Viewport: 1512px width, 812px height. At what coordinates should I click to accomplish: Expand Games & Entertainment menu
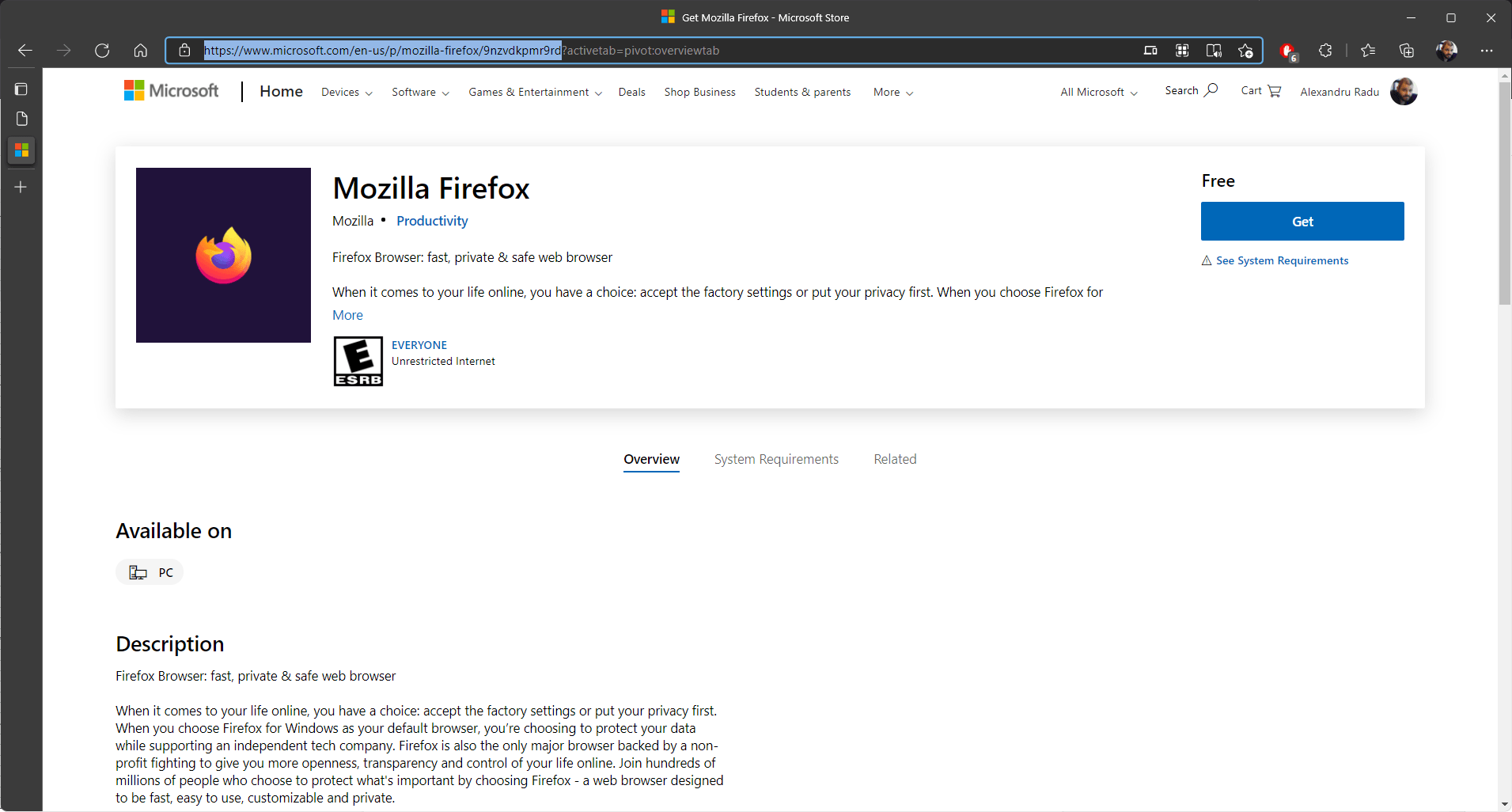535,93
